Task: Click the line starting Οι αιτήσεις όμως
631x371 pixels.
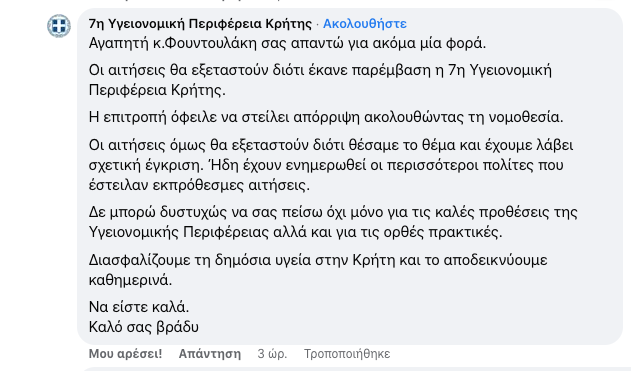Action: 331,145
